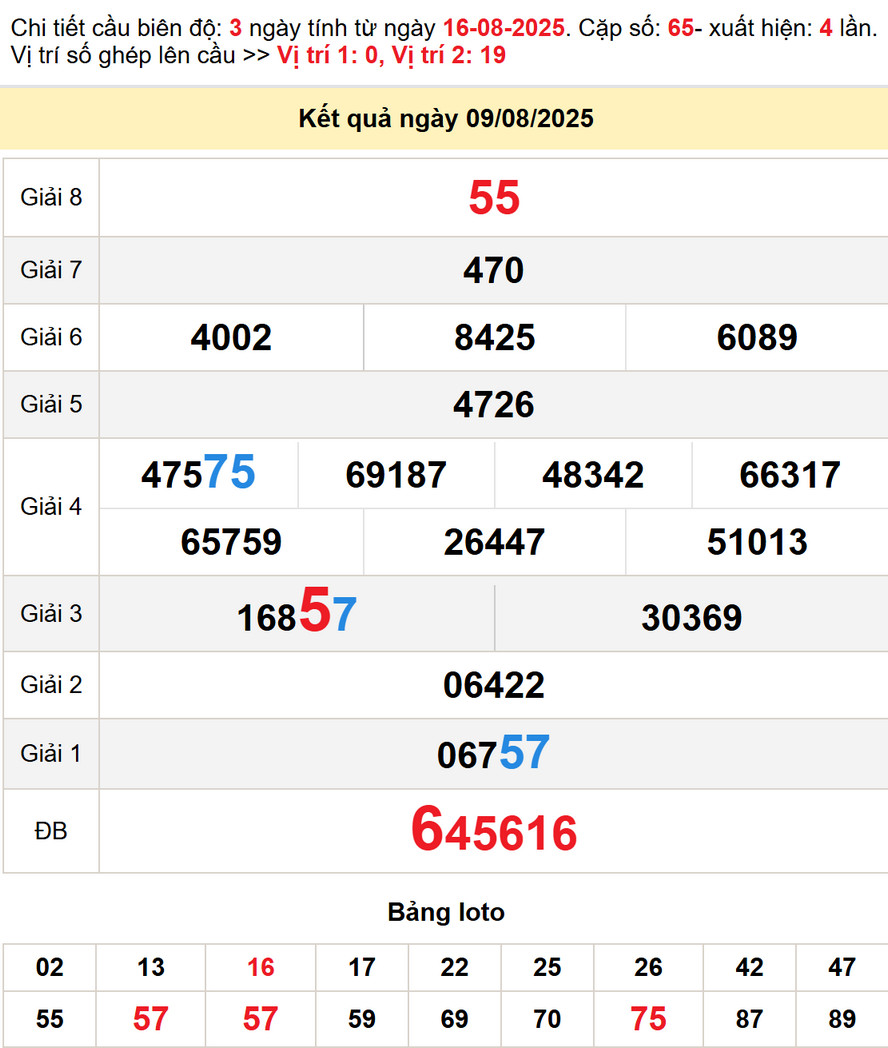Select the Giải 2 result 06422
This screenshot has height=1048, width=888.
[x=493, y=685]
